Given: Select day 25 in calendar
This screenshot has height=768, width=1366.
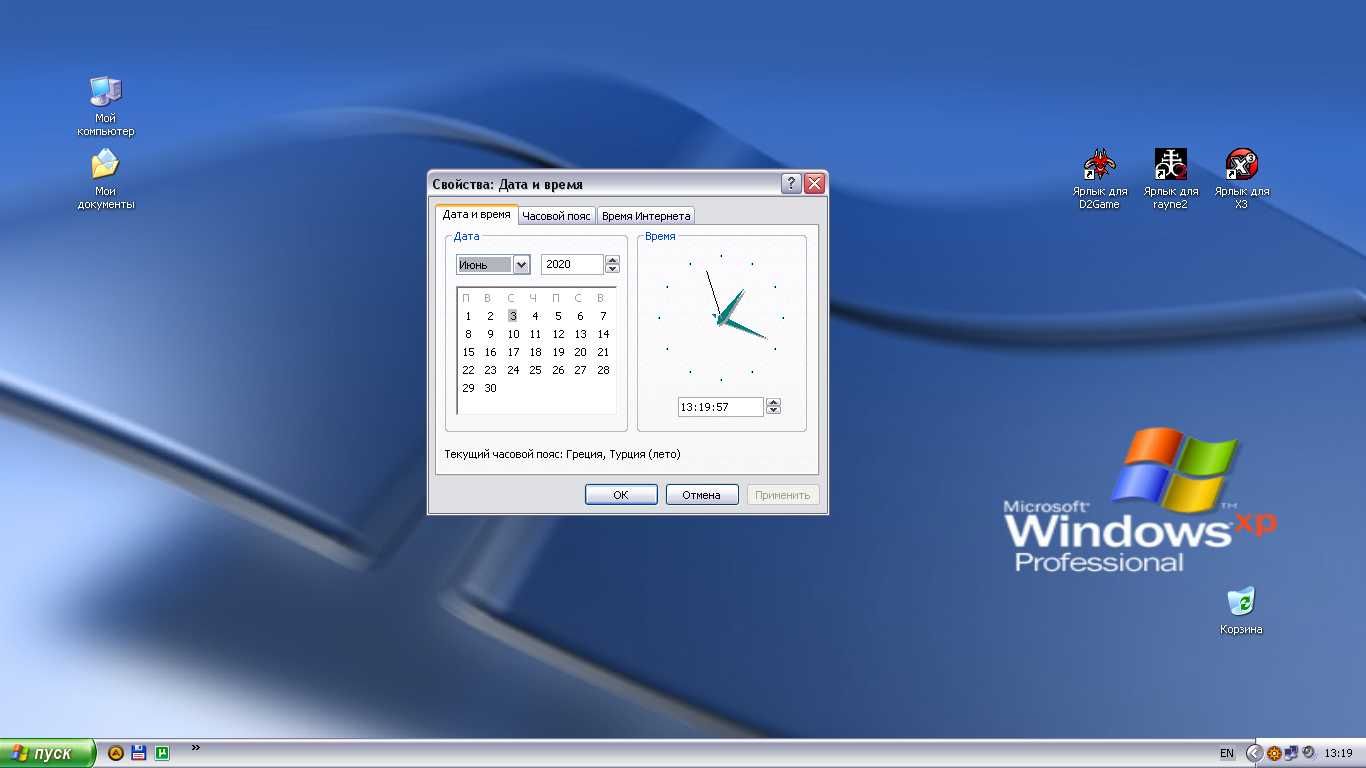Looking at the screenshot, I should pyautogui.click(x=535, y=370).
